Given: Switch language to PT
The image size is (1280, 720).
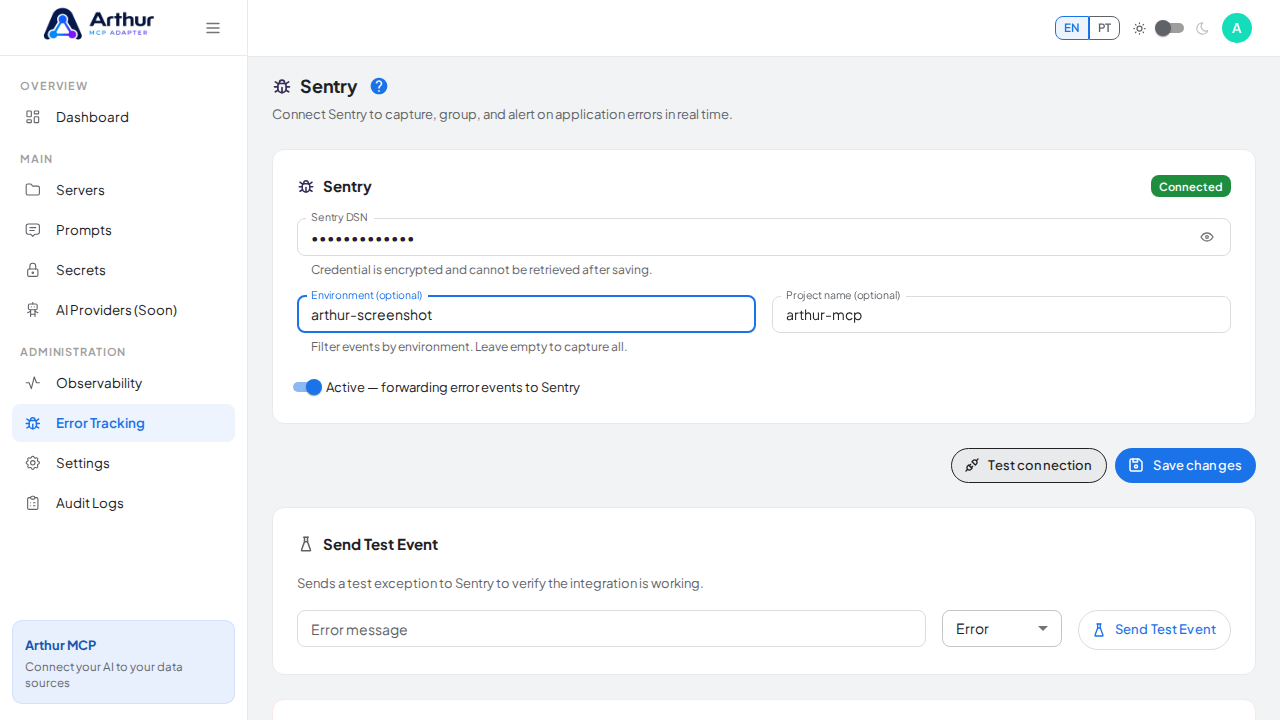Looking at the screenshot, I should [x=1104, y=28].
